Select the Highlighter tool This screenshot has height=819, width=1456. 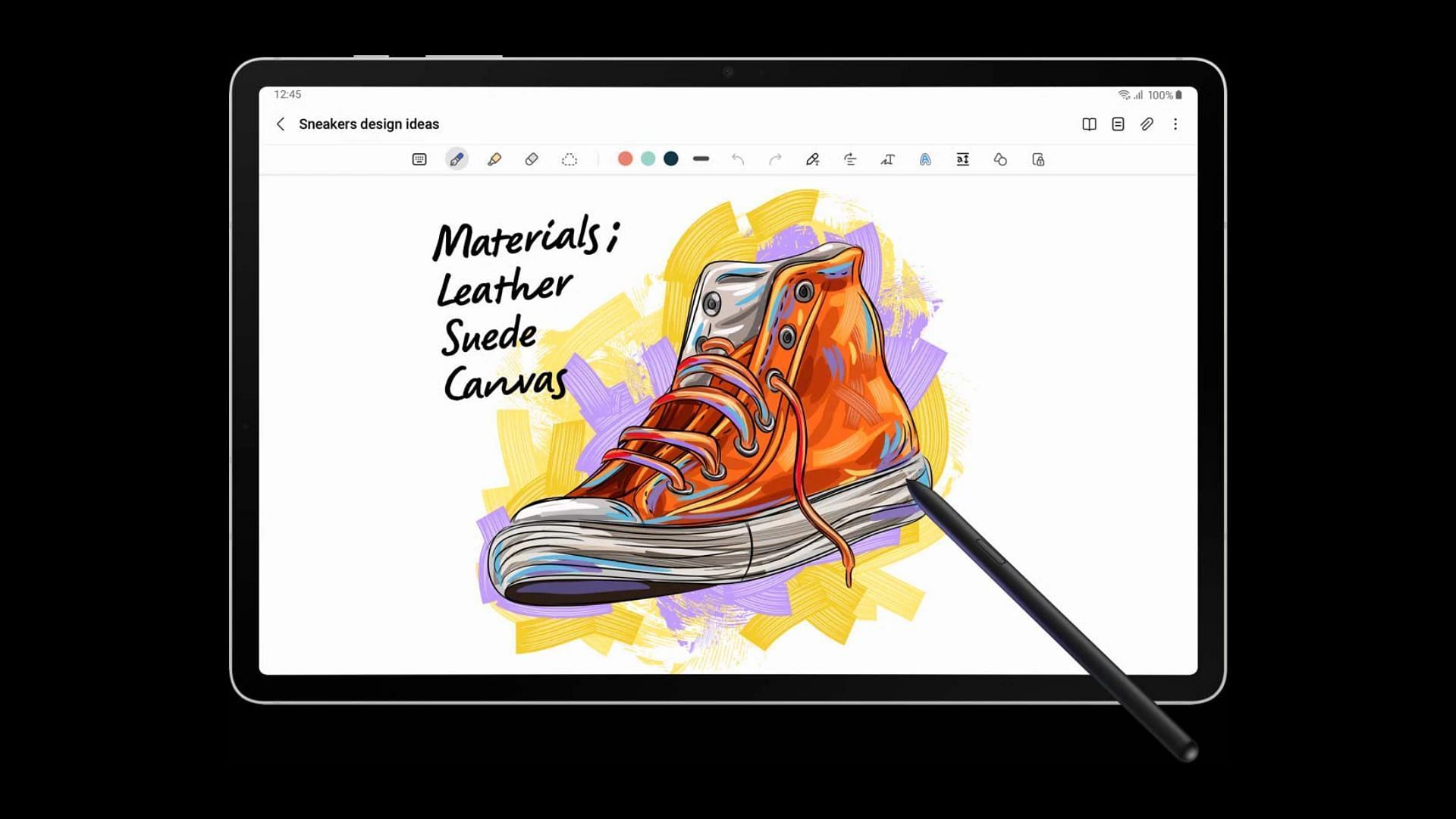point(494,159)
